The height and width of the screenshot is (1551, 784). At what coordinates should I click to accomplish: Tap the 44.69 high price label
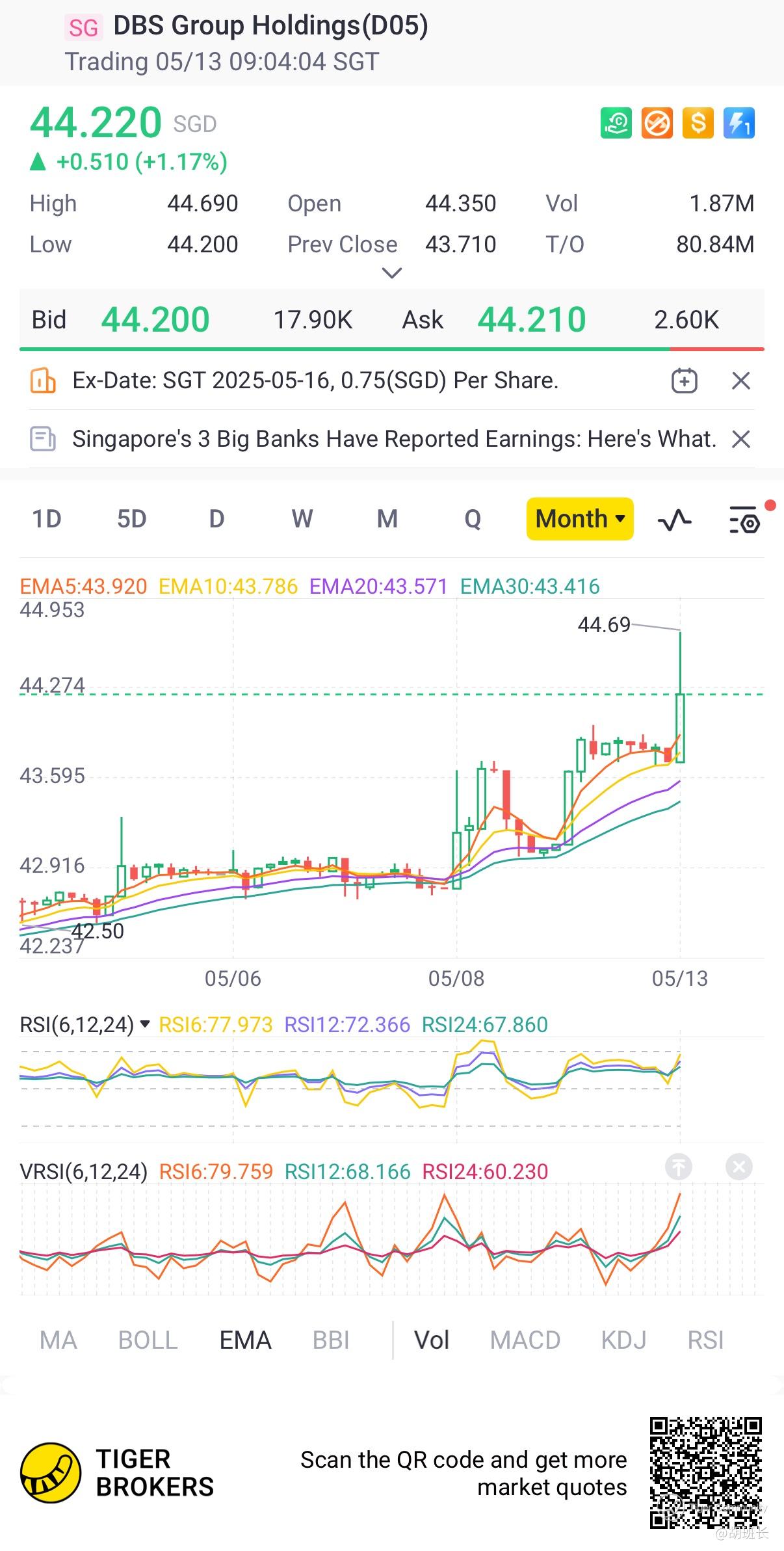click(604, 625)
